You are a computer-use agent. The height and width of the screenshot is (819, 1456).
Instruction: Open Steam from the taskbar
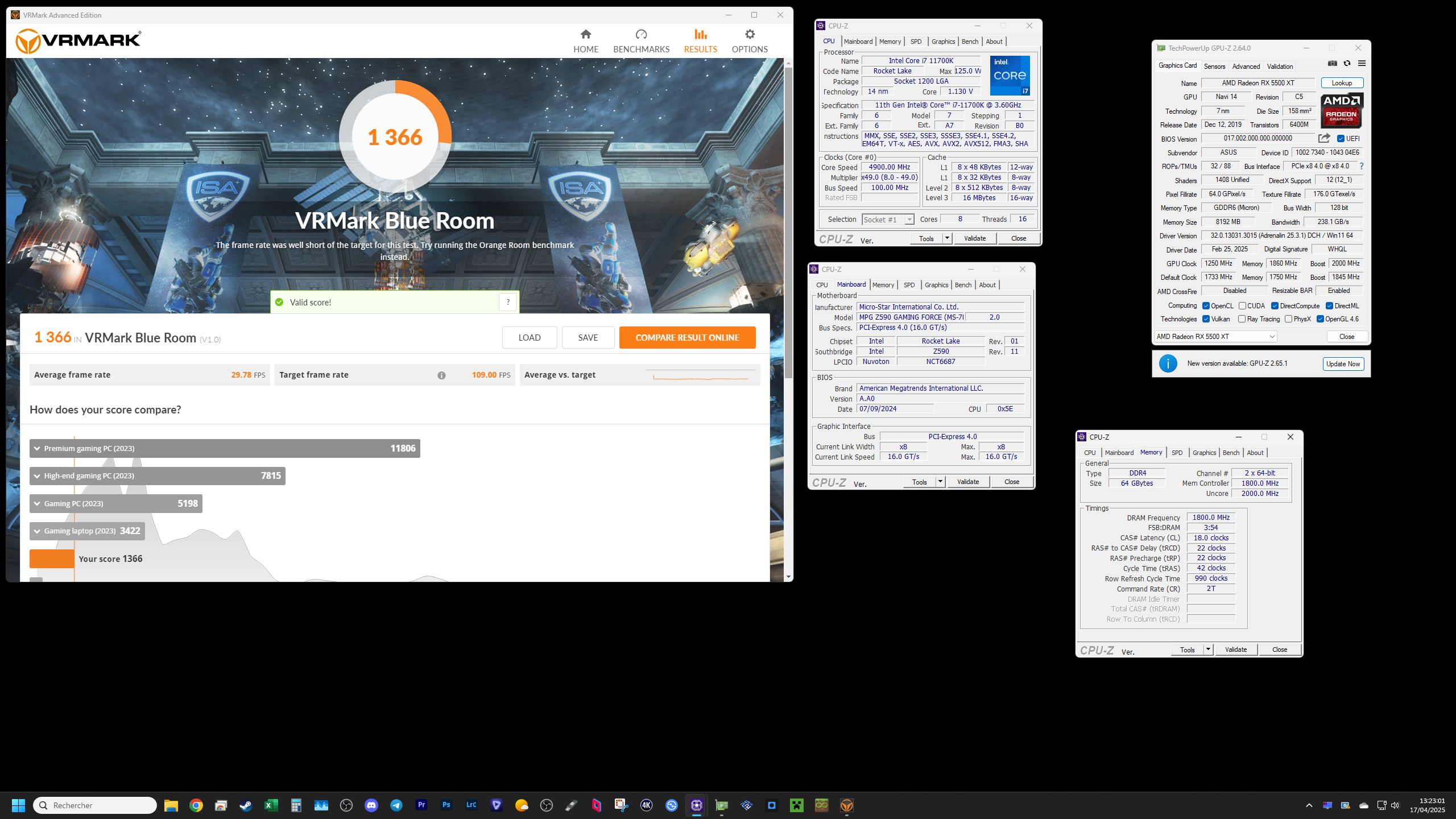246,805
